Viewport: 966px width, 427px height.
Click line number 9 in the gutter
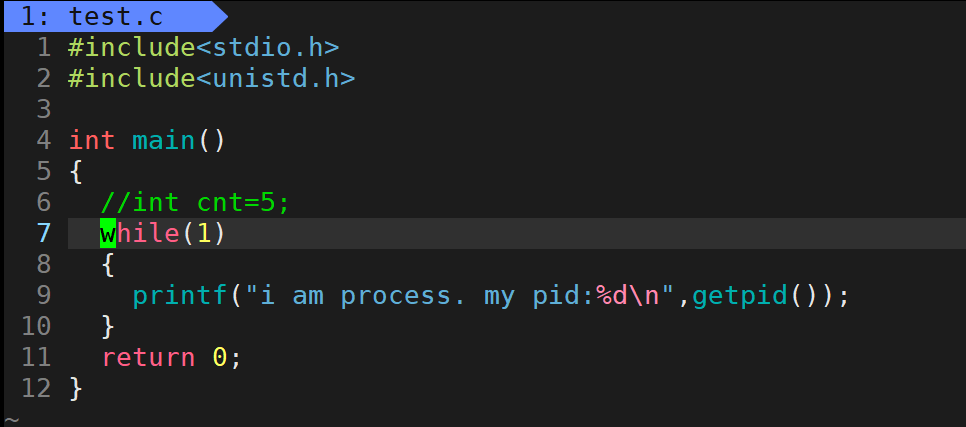click(x=43, y=296)
